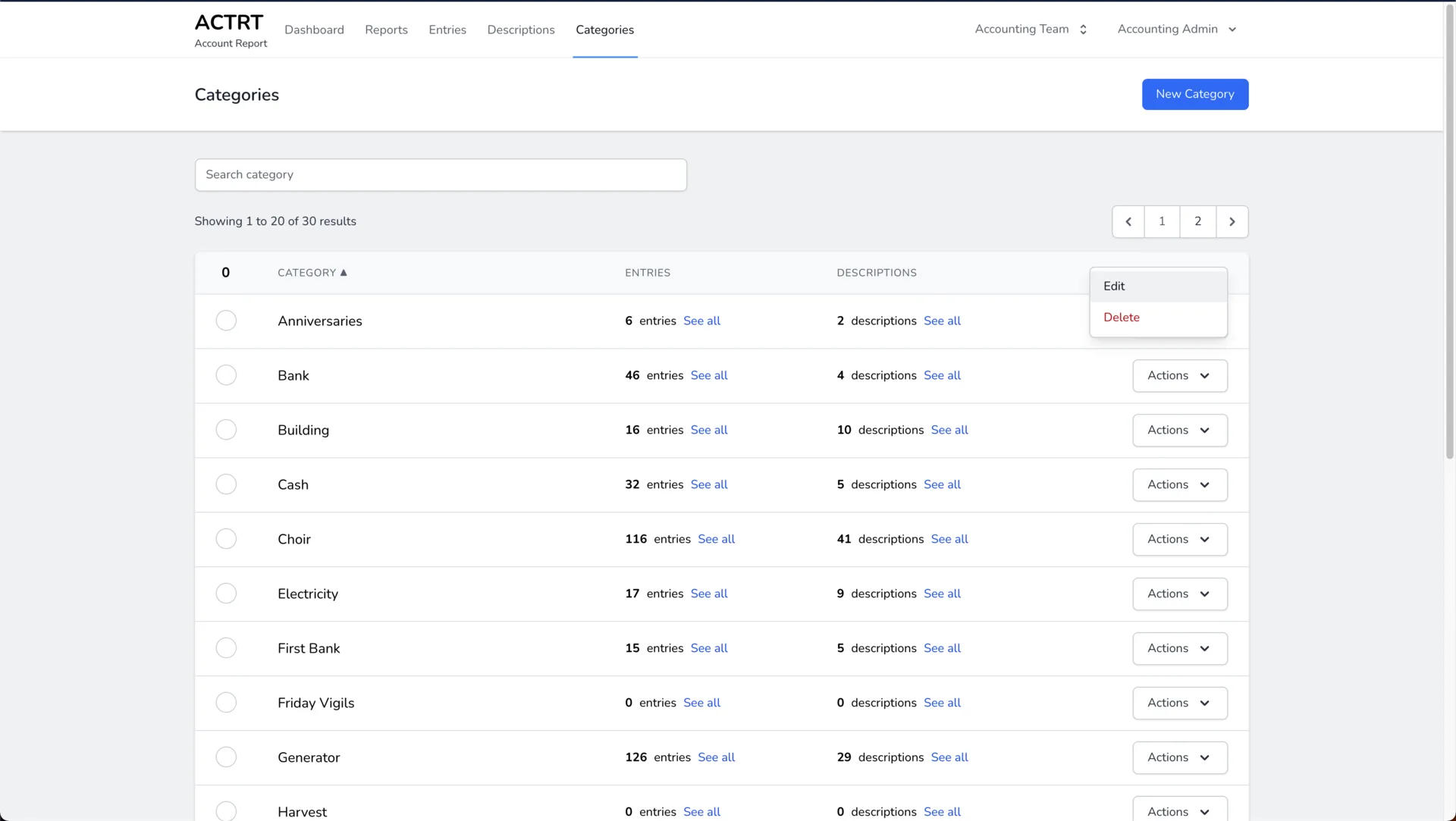Open Actions dropdown for Electricity
Image resolution: width=1456 pixels, height=821 pixels.
1180,594
